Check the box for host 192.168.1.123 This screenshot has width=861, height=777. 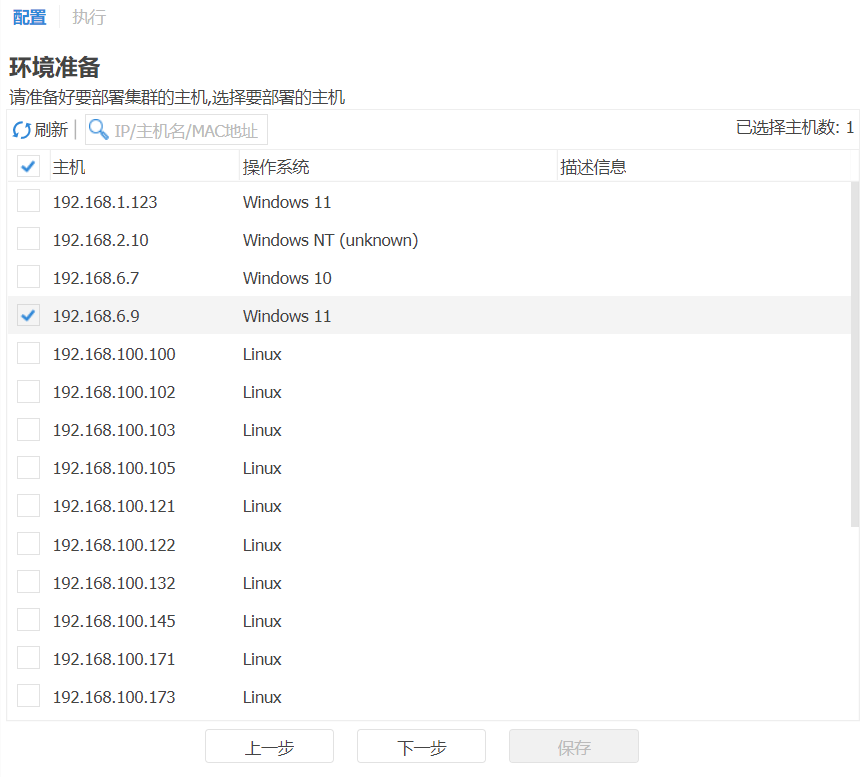pyautogui.click(x=29, y=202)
